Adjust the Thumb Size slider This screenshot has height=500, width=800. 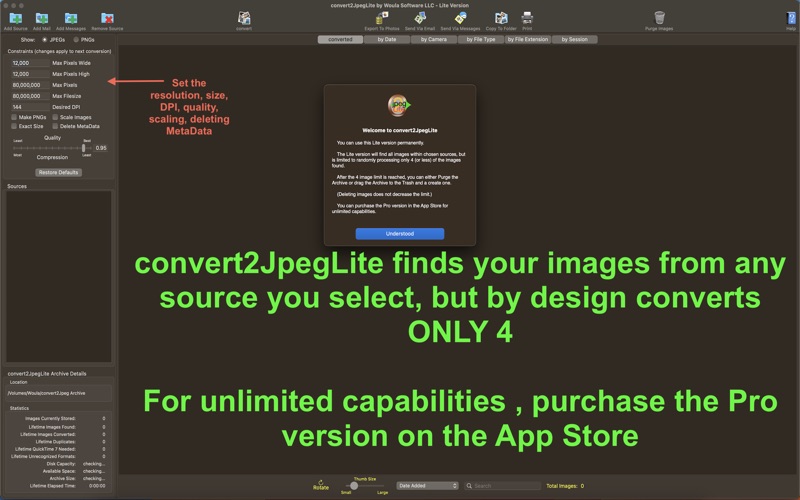tap(364, 486)
